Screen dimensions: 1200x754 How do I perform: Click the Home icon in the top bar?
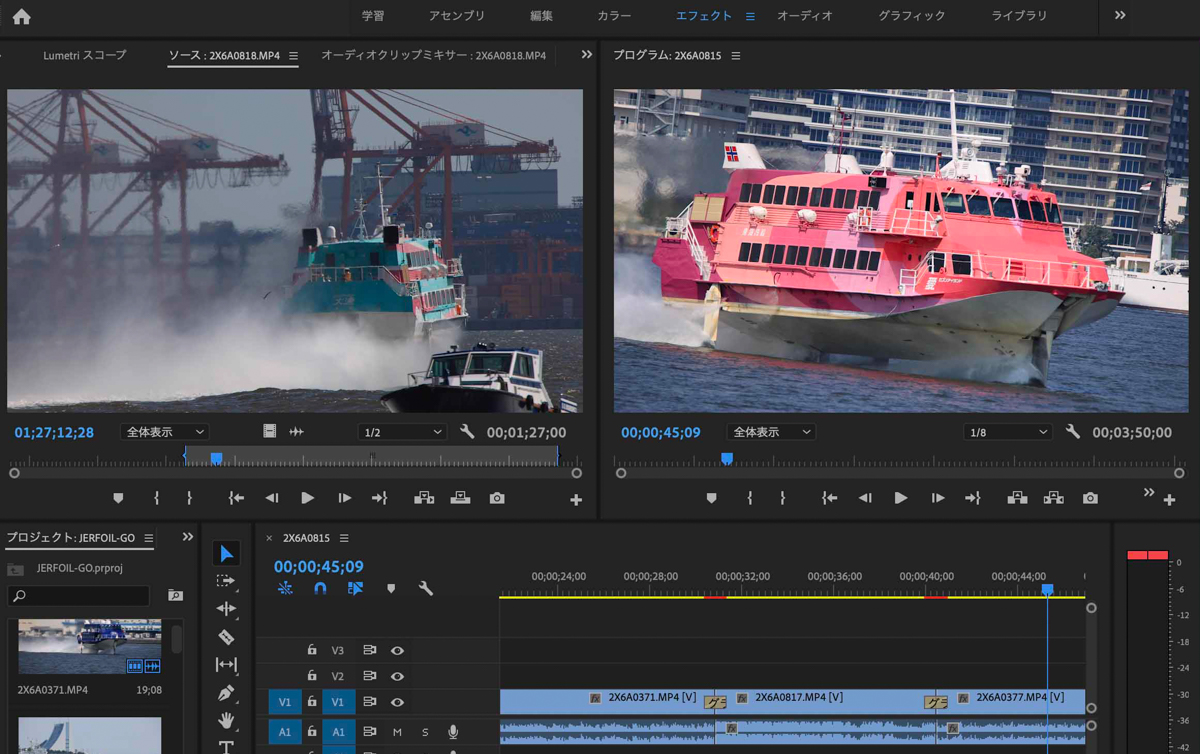pos(21,16)
